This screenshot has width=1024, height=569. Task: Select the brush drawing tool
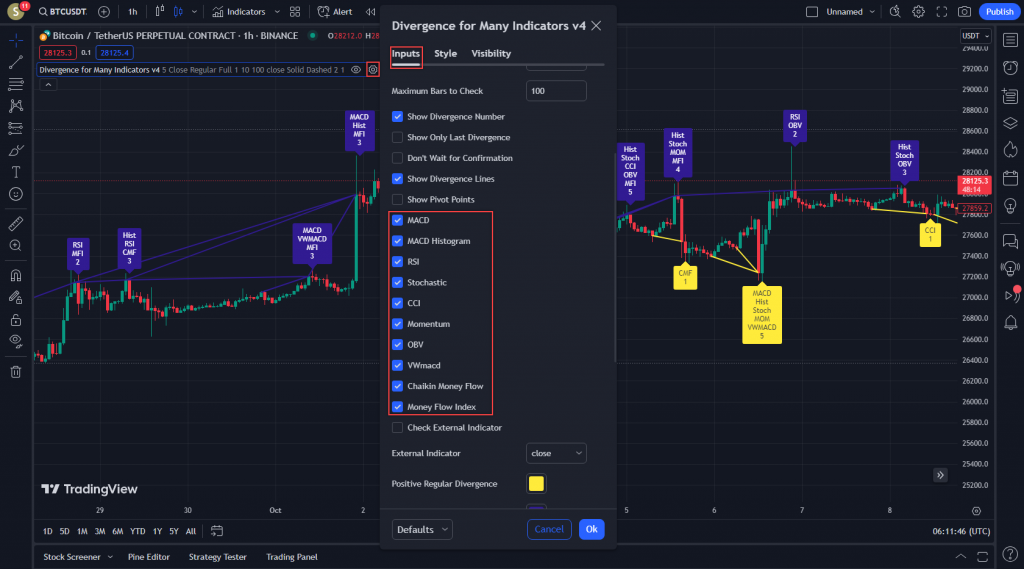pos(16,150)
